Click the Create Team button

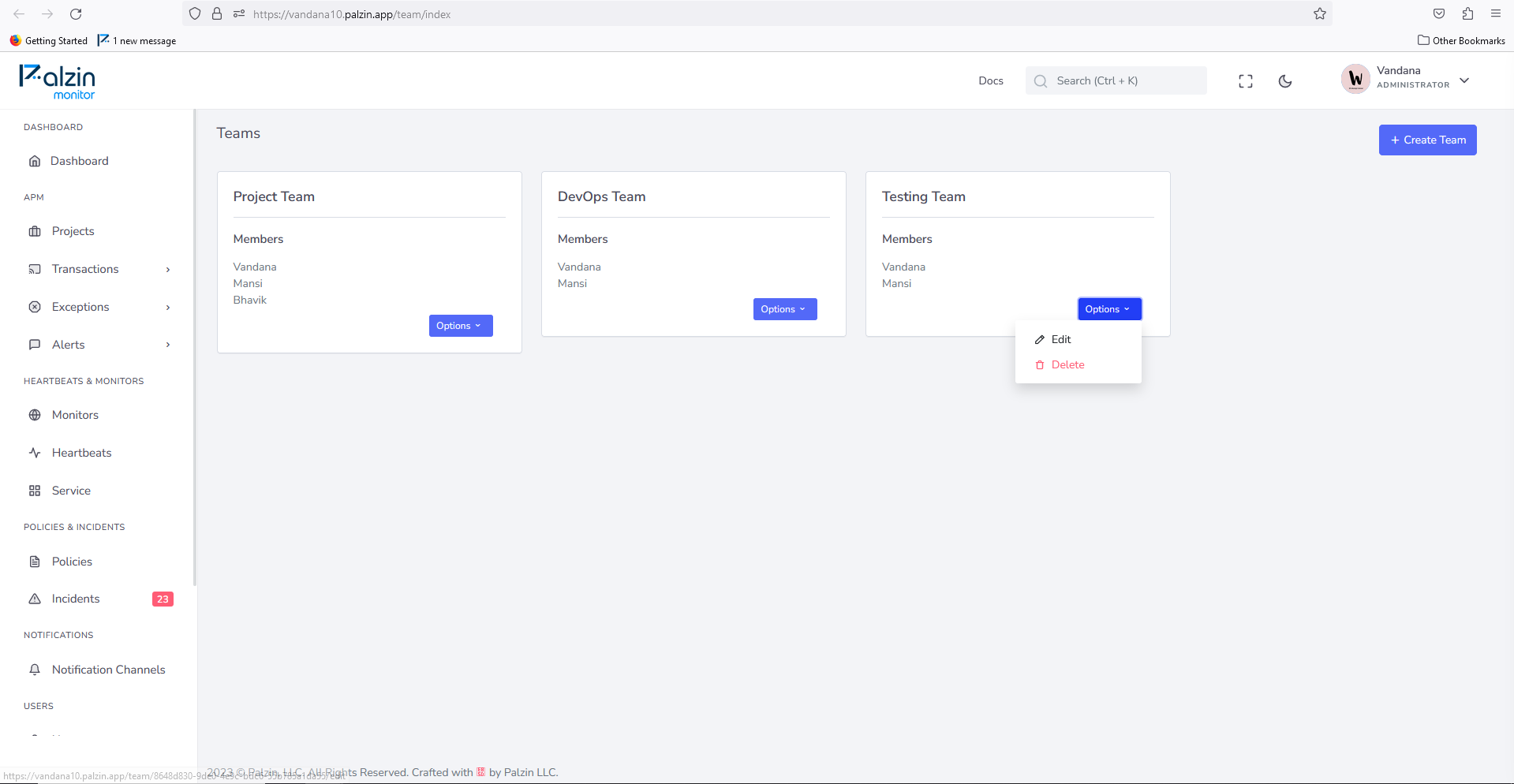(1427, 140)
